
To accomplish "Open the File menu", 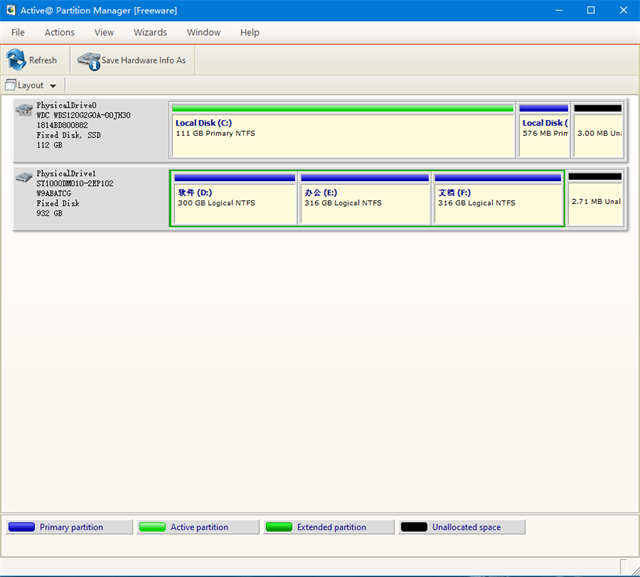I will click(x=18, y=32).
